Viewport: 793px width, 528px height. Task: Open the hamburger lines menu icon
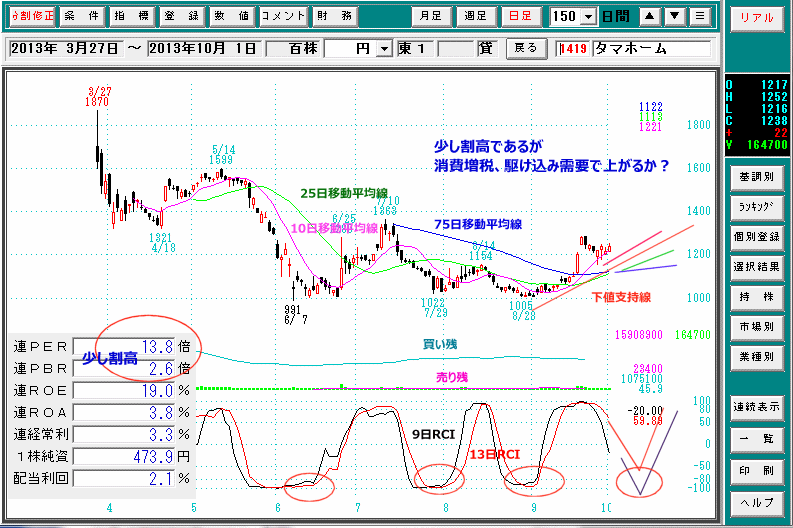[x=700, y=16]
